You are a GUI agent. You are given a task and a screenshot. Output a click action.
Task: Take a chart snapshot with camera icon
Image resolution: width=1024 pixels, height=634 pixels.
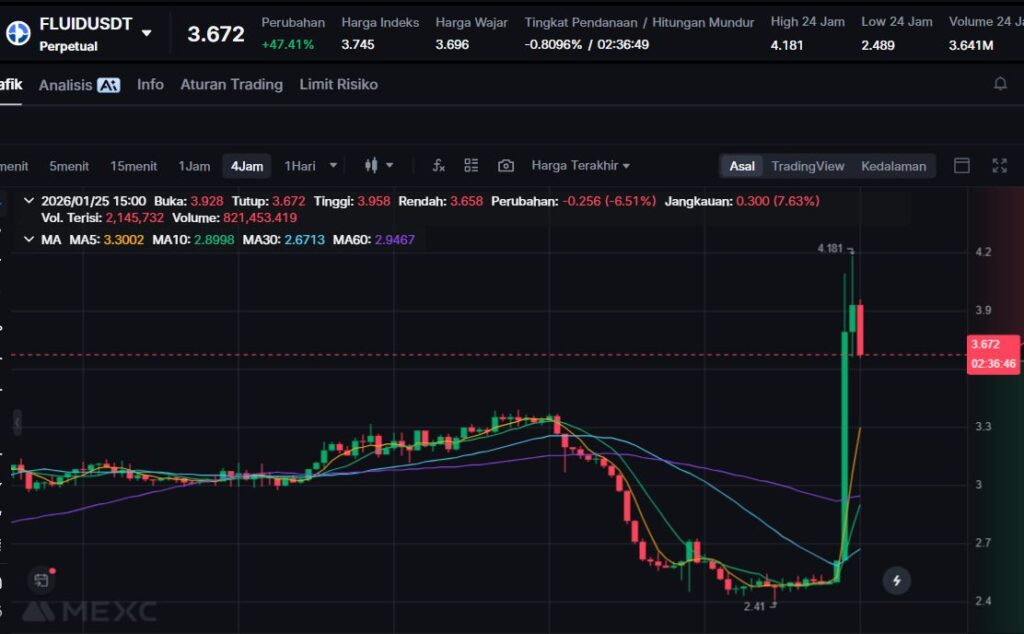click(506, 166)
